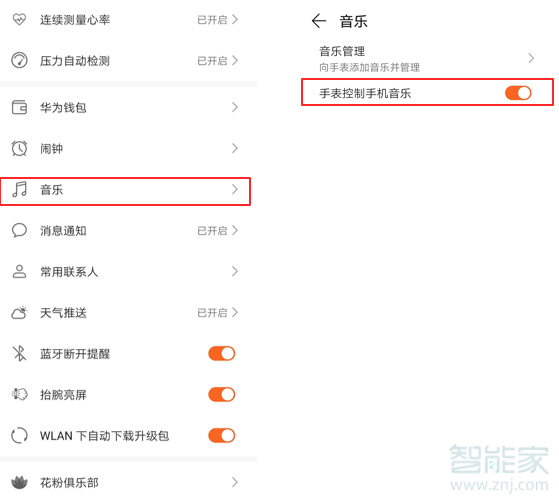559x504 pixels.
Task: Tap the chat bubble icon for 消息通知
Action: click(x=19, y=230)
